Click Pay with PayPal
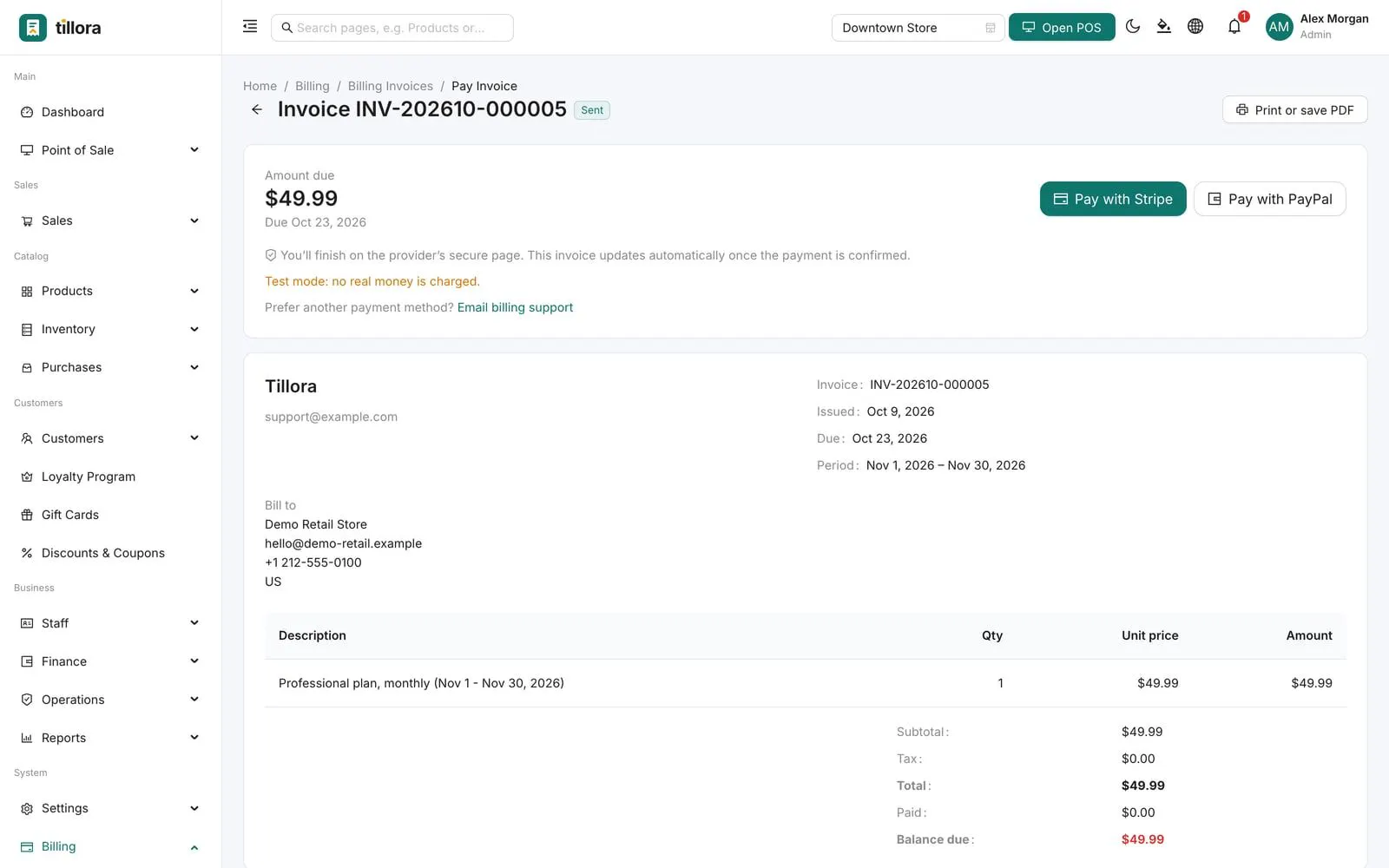This screenshot has width=1389, height=868. pos(1270,199)
